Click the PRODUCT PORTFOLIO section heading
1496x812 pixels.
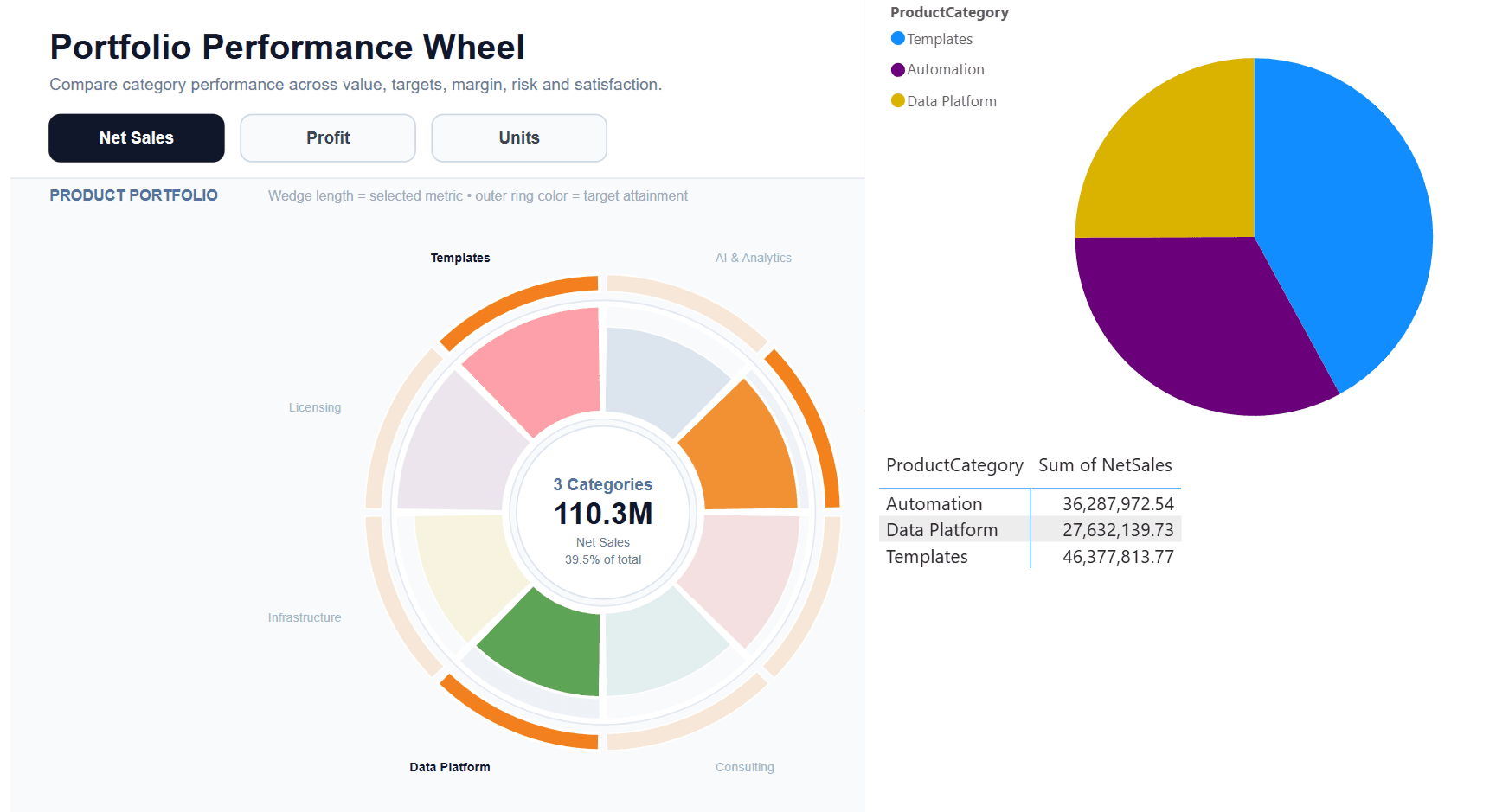[133, 195]
